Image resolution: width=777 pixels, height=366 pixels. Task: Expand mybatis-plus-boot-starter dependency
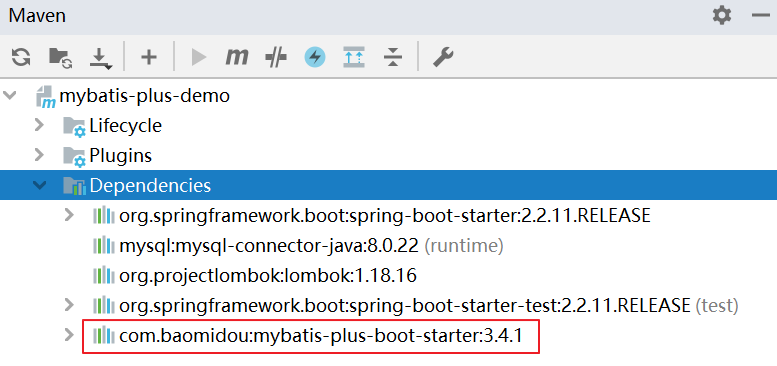point(69,335)
